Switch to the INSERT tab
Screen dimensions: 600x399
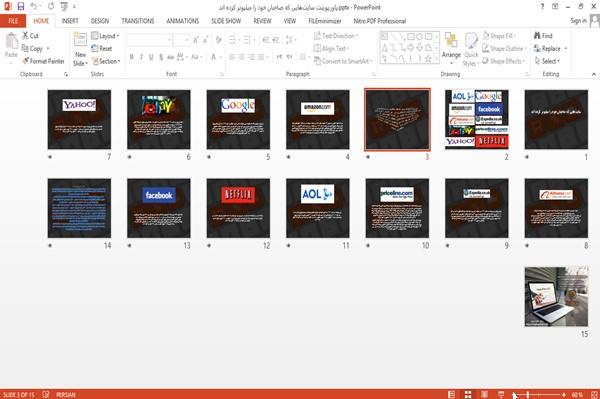click(70, 21)
